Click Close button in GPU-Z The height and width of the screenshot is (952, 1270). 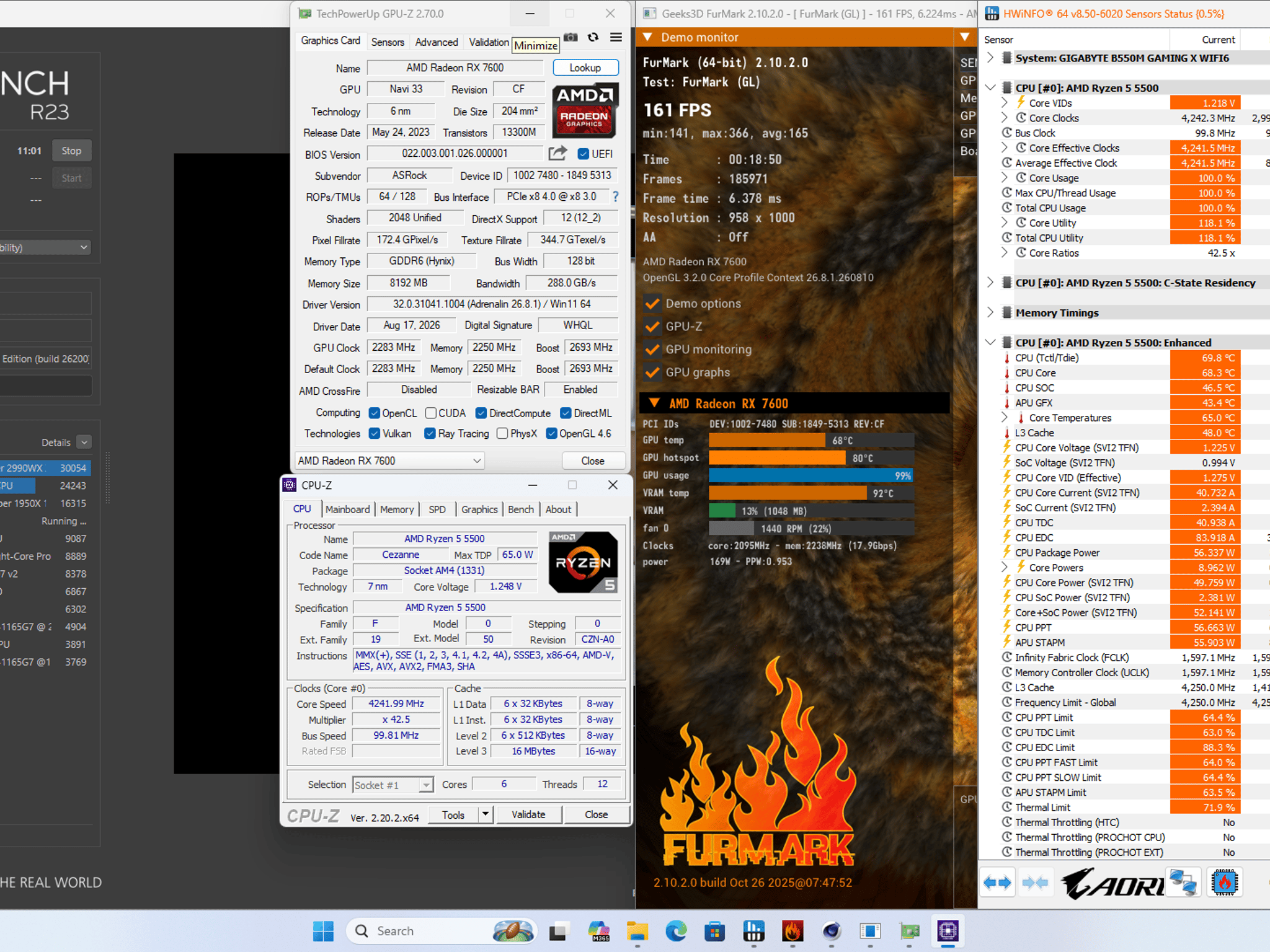coord(593,461)
